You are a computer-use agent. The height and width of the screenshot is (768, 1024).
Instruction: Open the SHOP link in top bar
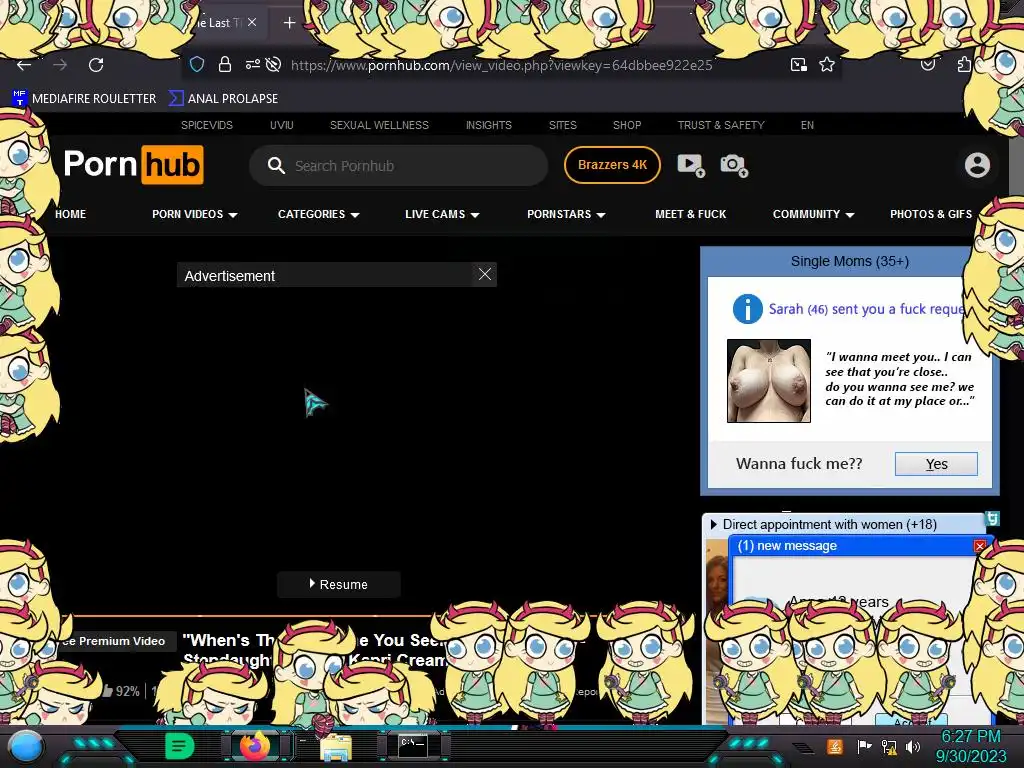click(x=627, y=125)
